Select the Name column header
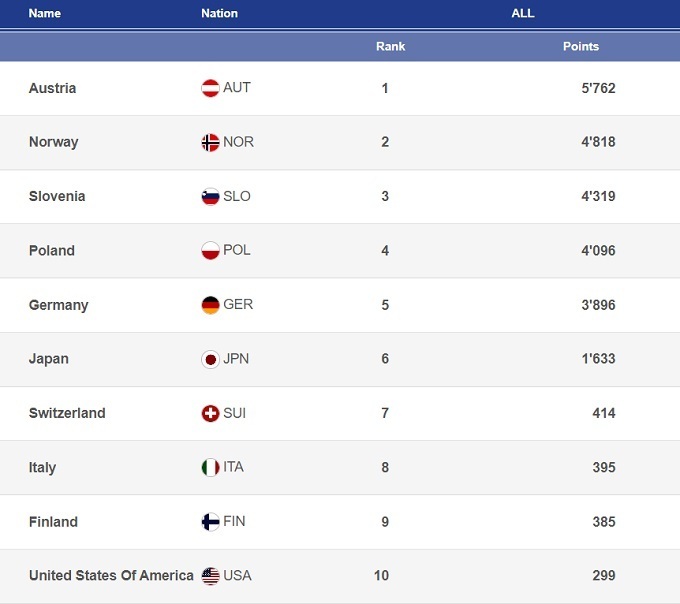680x604 pixels. 45,13
